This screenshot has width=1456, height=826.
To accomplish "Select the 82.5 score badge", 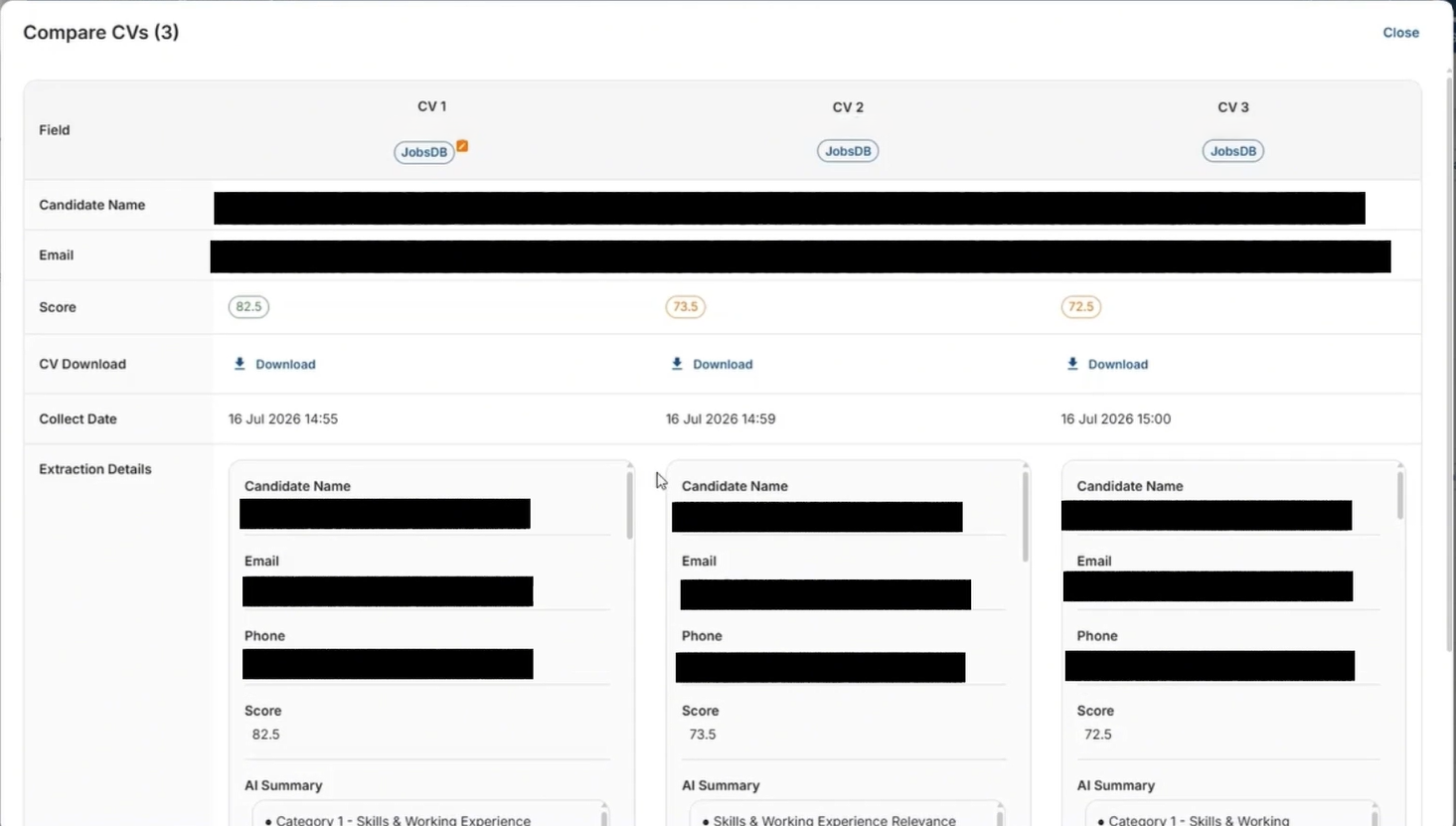I will (248, 306).
